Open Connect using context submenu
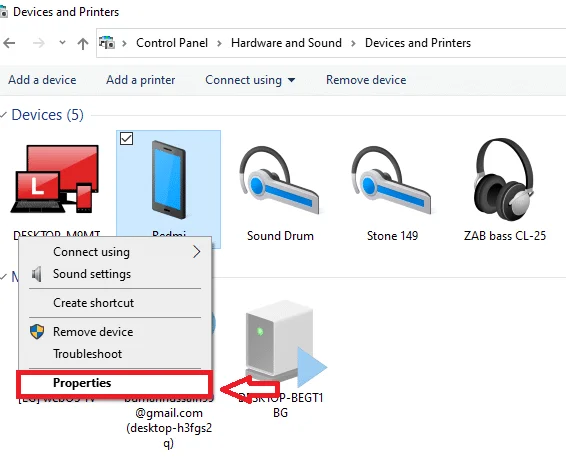 [x=115, y=252]
